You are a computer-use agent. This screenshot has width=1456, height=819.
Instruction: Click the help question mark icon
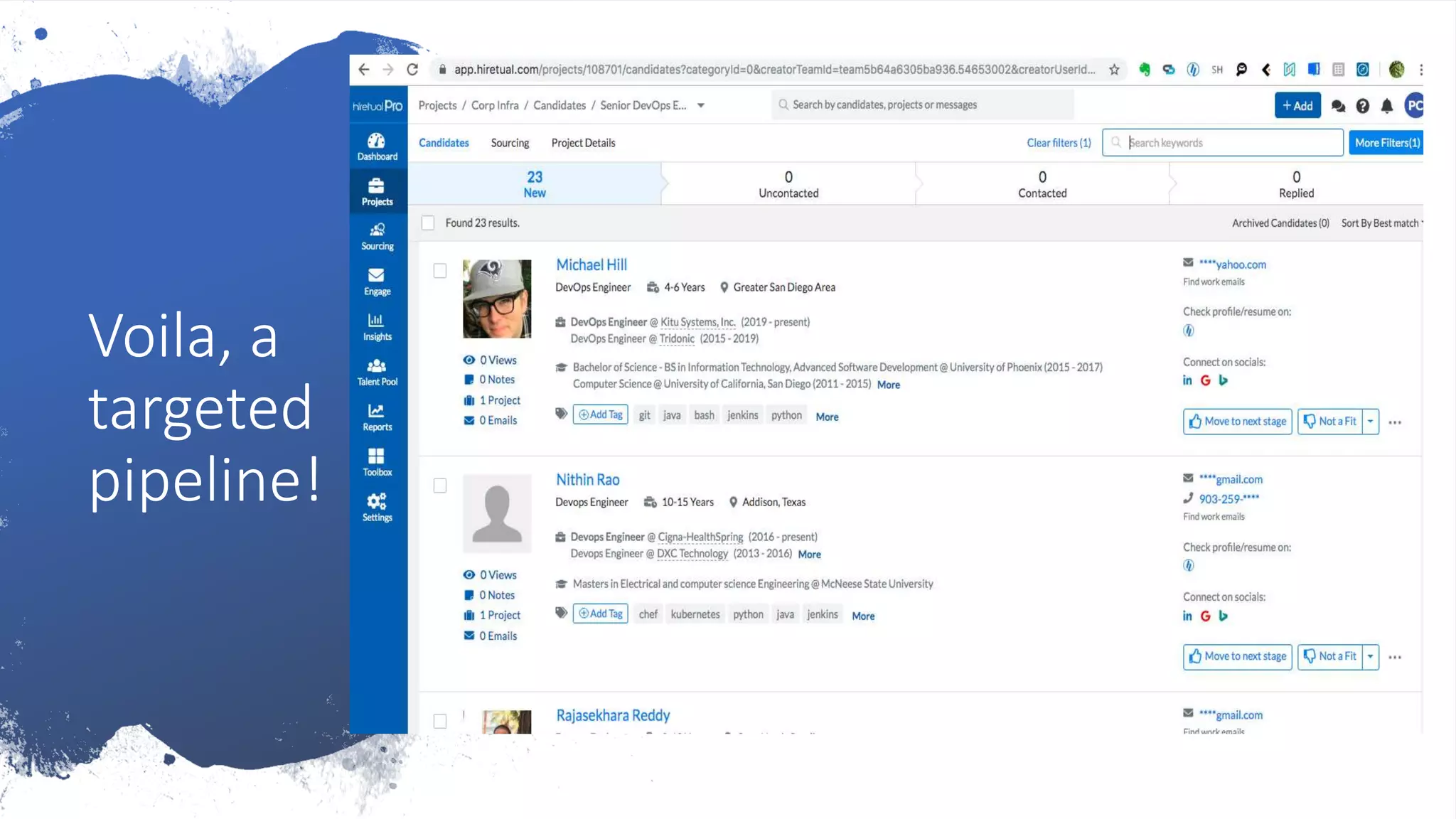1362,106
